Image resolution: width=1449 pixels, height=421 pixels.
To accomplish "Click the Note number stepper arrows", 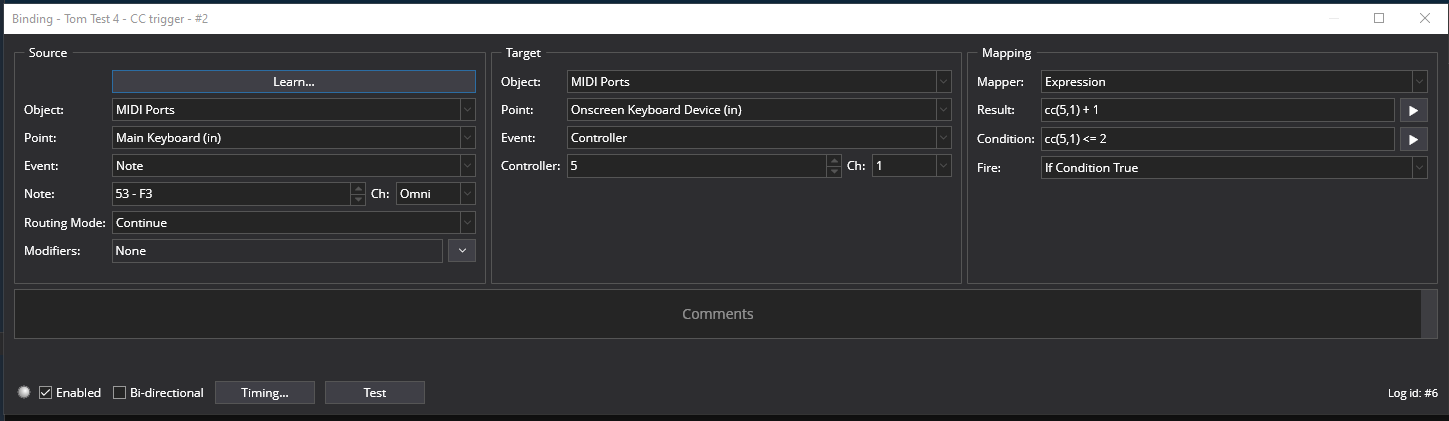I will coord(358,194).
